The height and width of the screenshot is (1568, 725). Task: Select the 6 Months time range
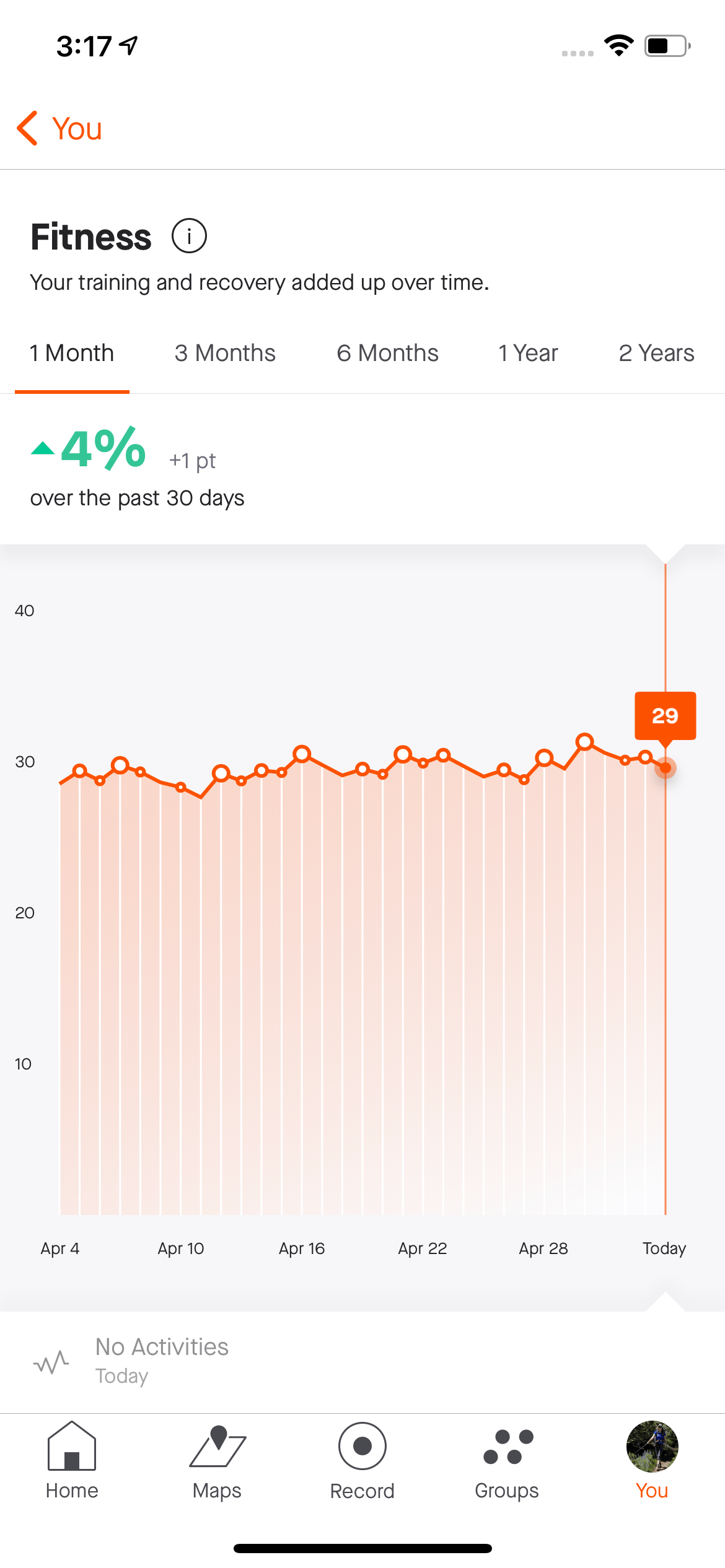(x=387, y=353)
